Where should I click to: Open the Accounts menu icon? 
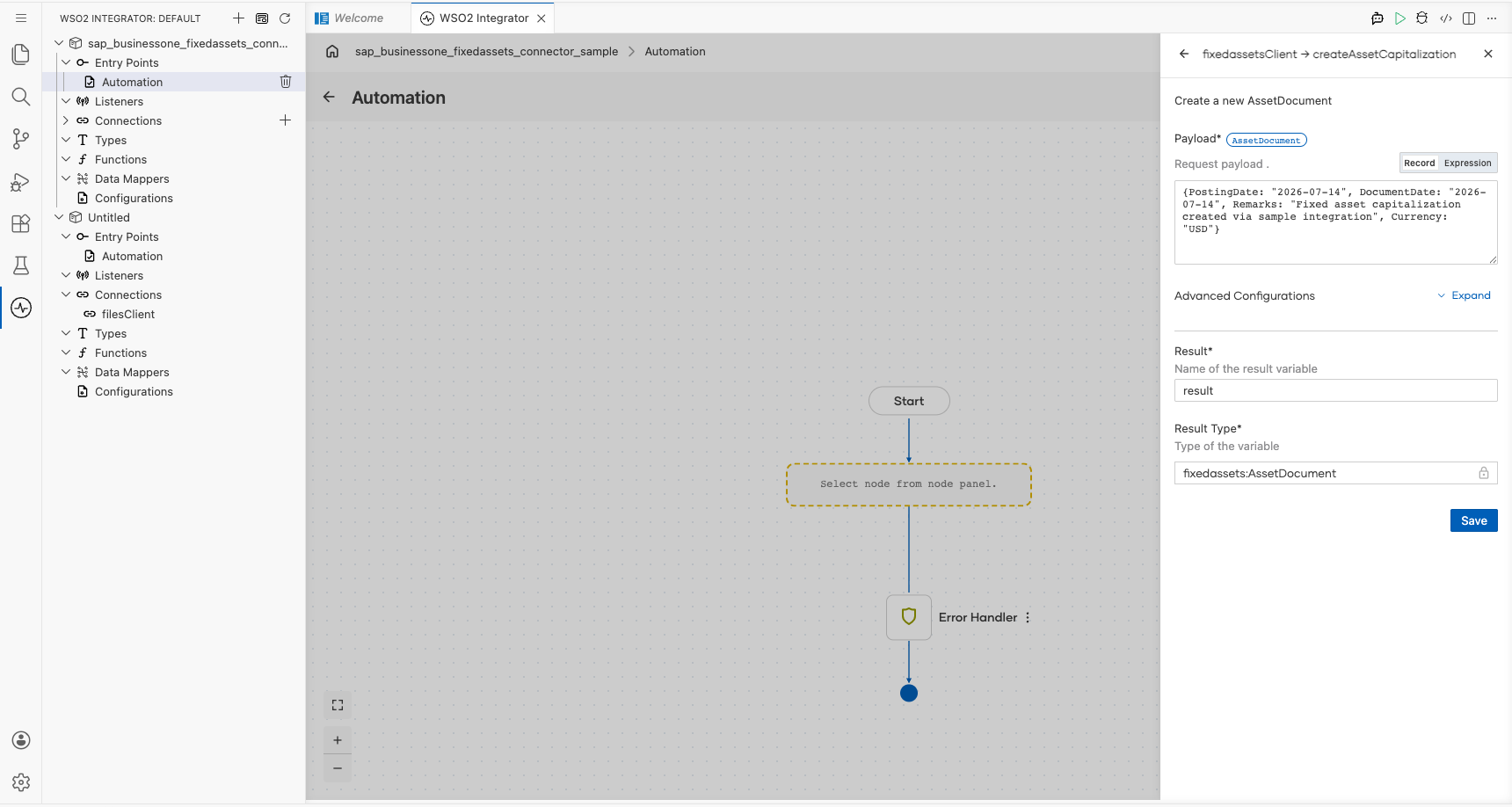[x=21, y=740]
